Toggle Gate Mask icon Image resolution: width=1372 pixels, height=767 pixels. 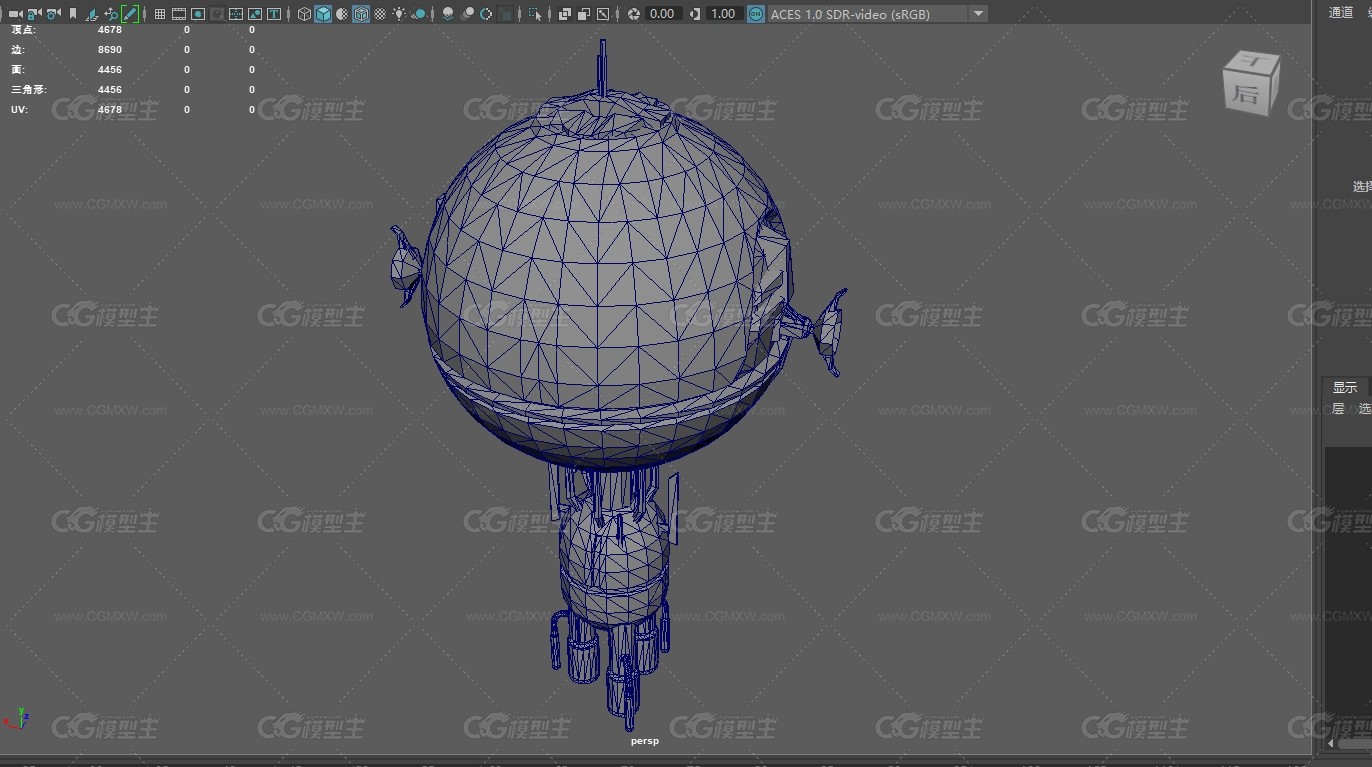coord(217,14)
